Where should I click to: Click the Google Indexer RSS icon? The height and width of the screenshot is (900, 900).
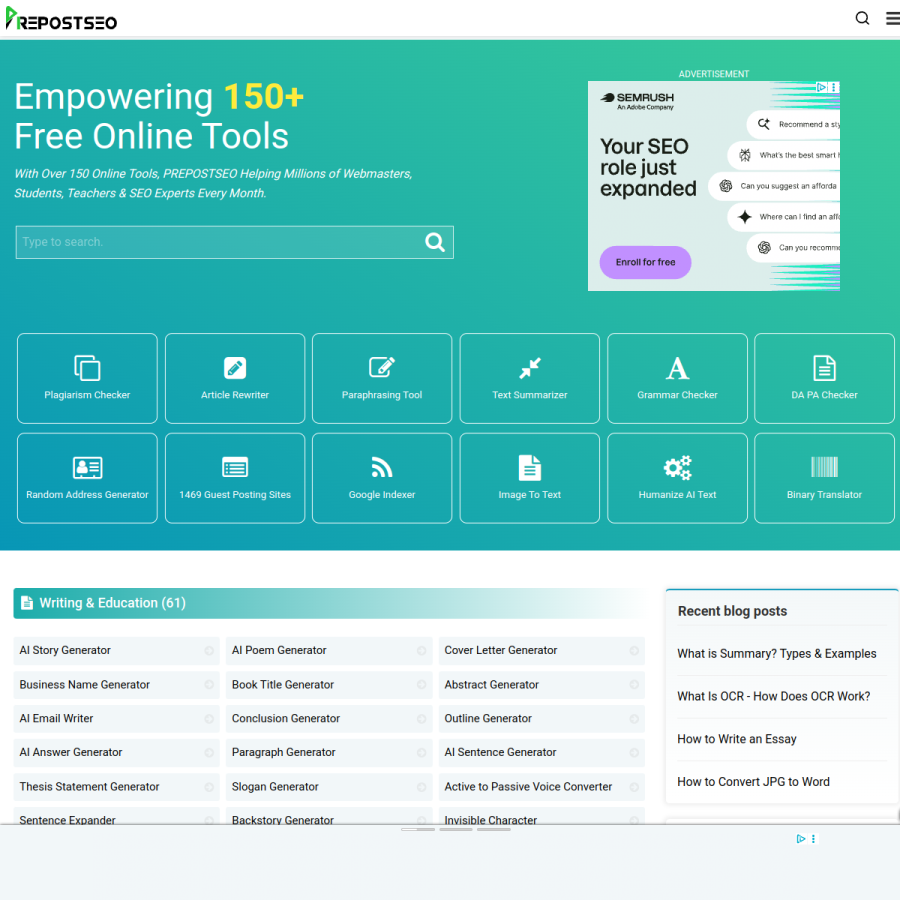382,467
